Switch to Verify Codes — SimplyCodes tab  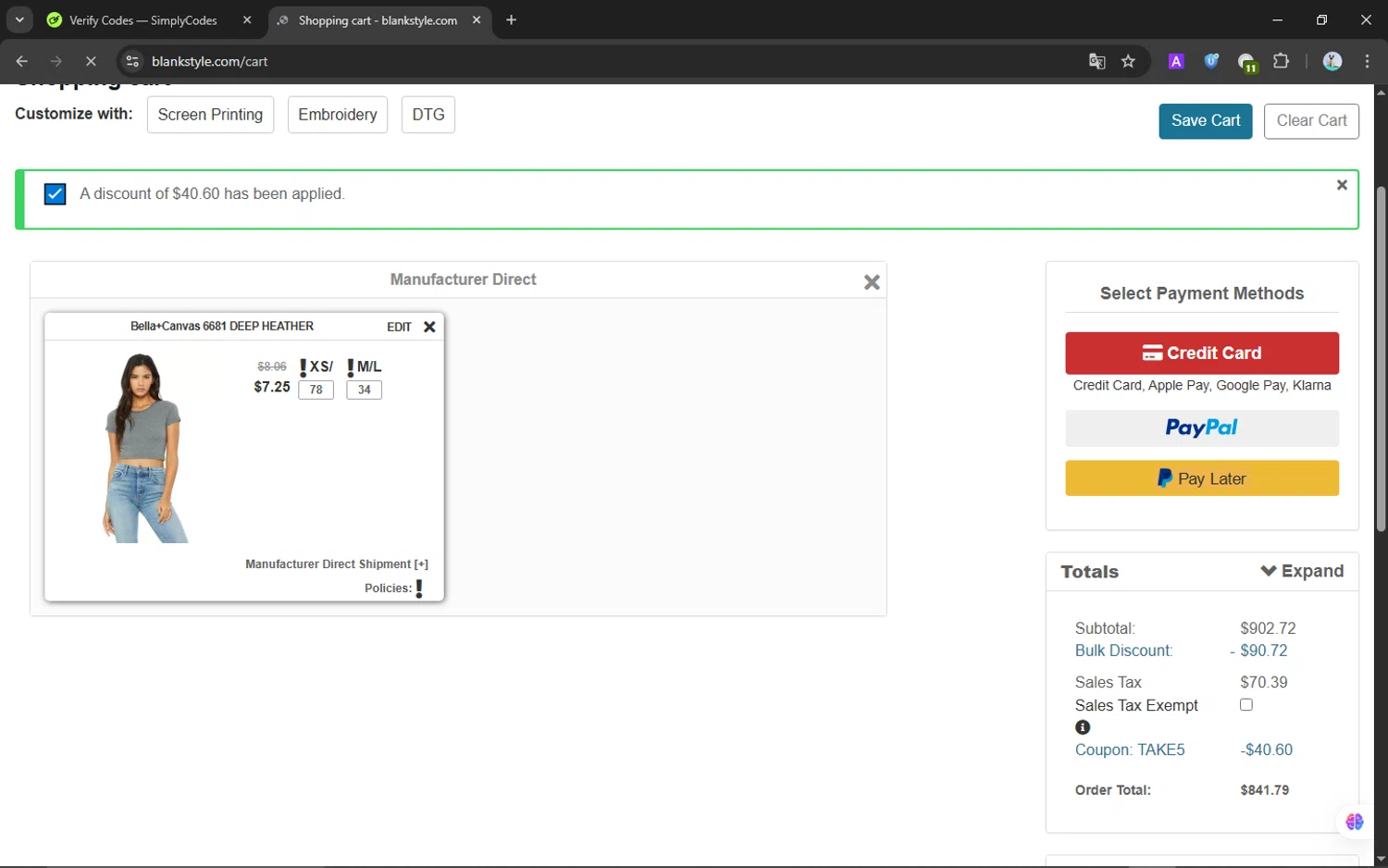143,20
